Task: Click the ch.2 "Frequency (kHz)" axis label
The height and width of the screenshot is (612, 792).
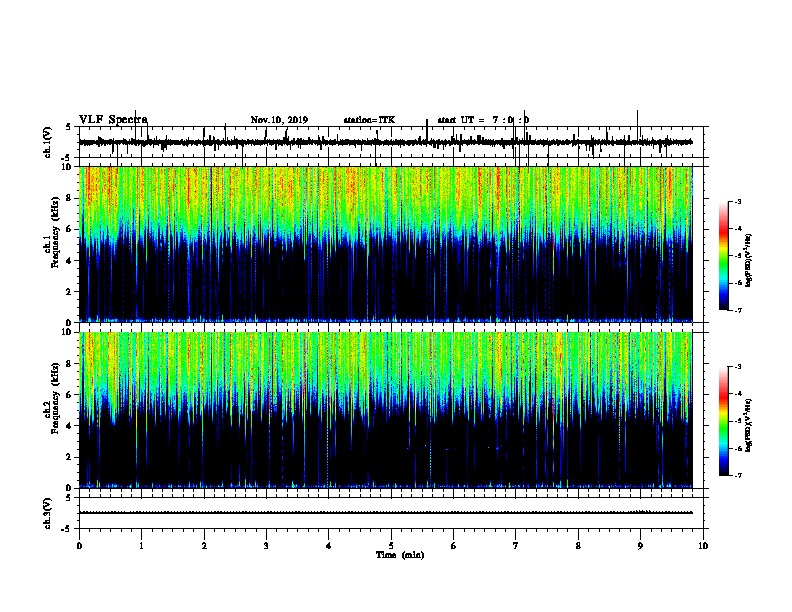Action: coord(55,398)
